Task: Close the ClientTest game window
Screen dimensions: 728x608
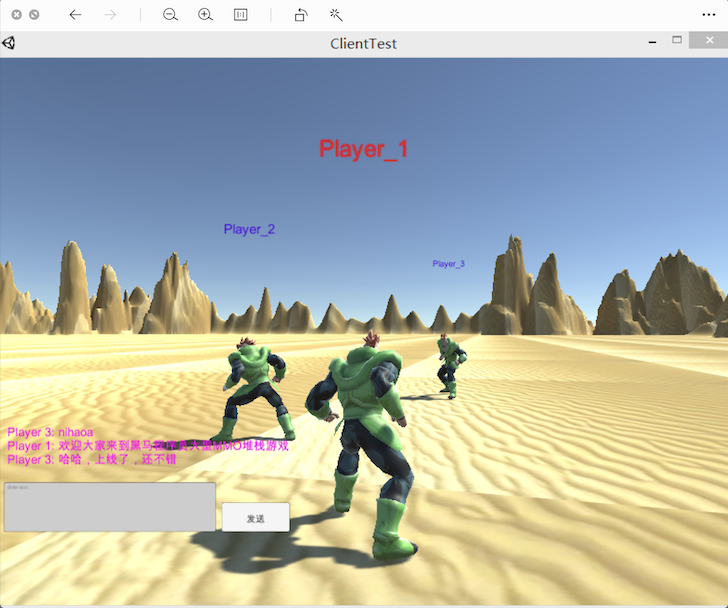Action: point(709,40)
